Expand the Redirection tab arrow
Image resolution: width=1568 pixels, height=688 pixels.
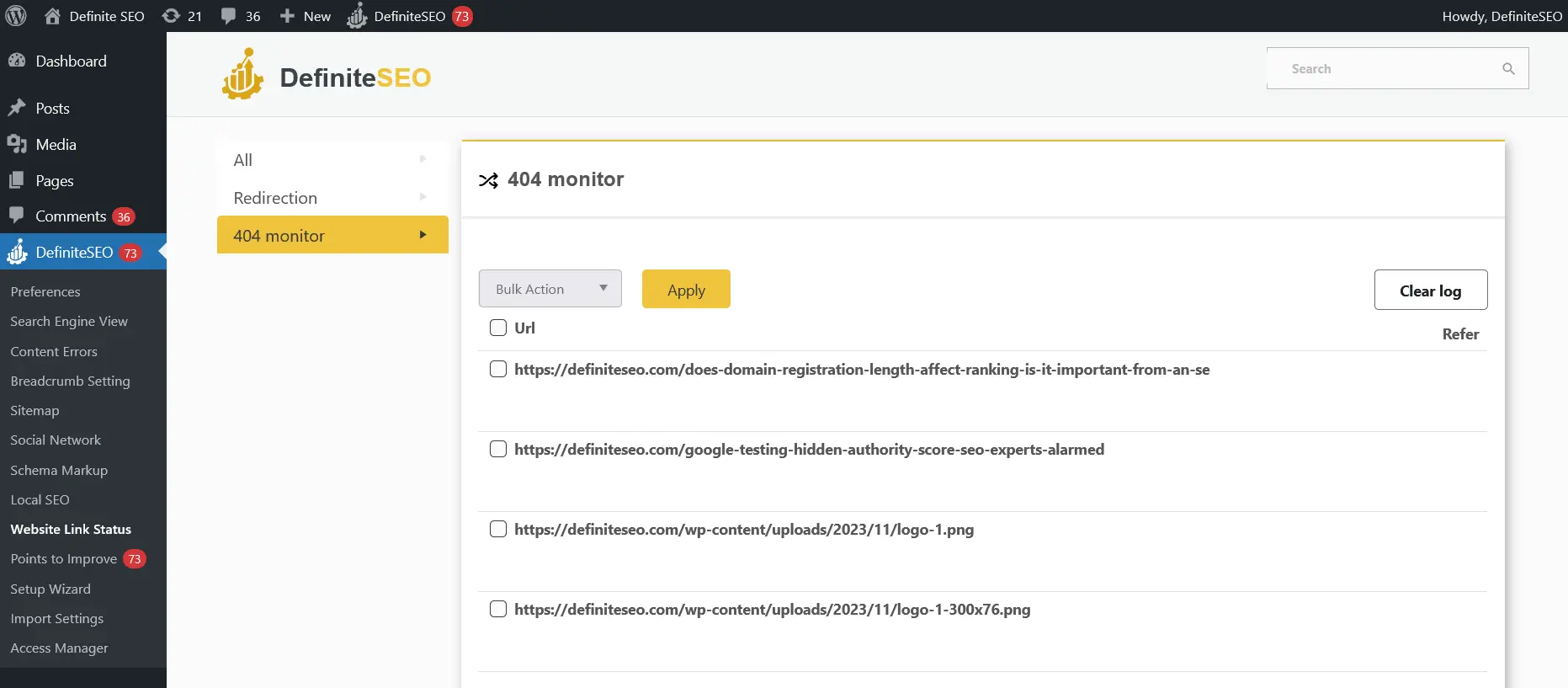click(x=423, y=196)
